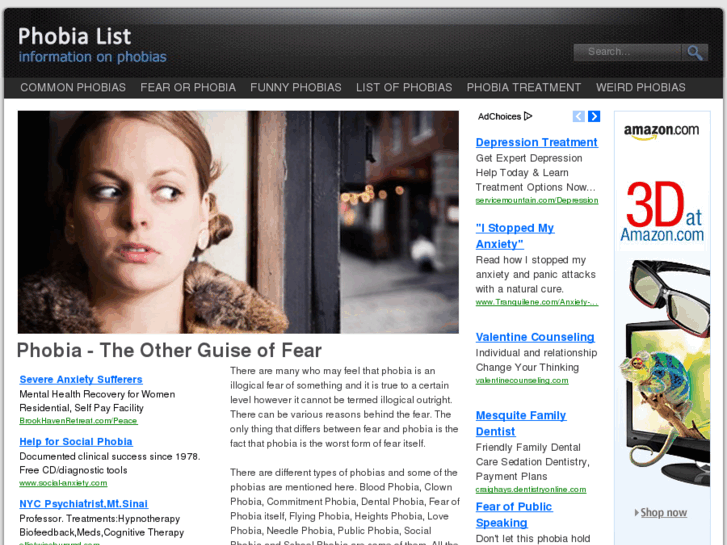
Task: Go to next ad arrow
Action: pyautogui.click(x=594, y=116)
